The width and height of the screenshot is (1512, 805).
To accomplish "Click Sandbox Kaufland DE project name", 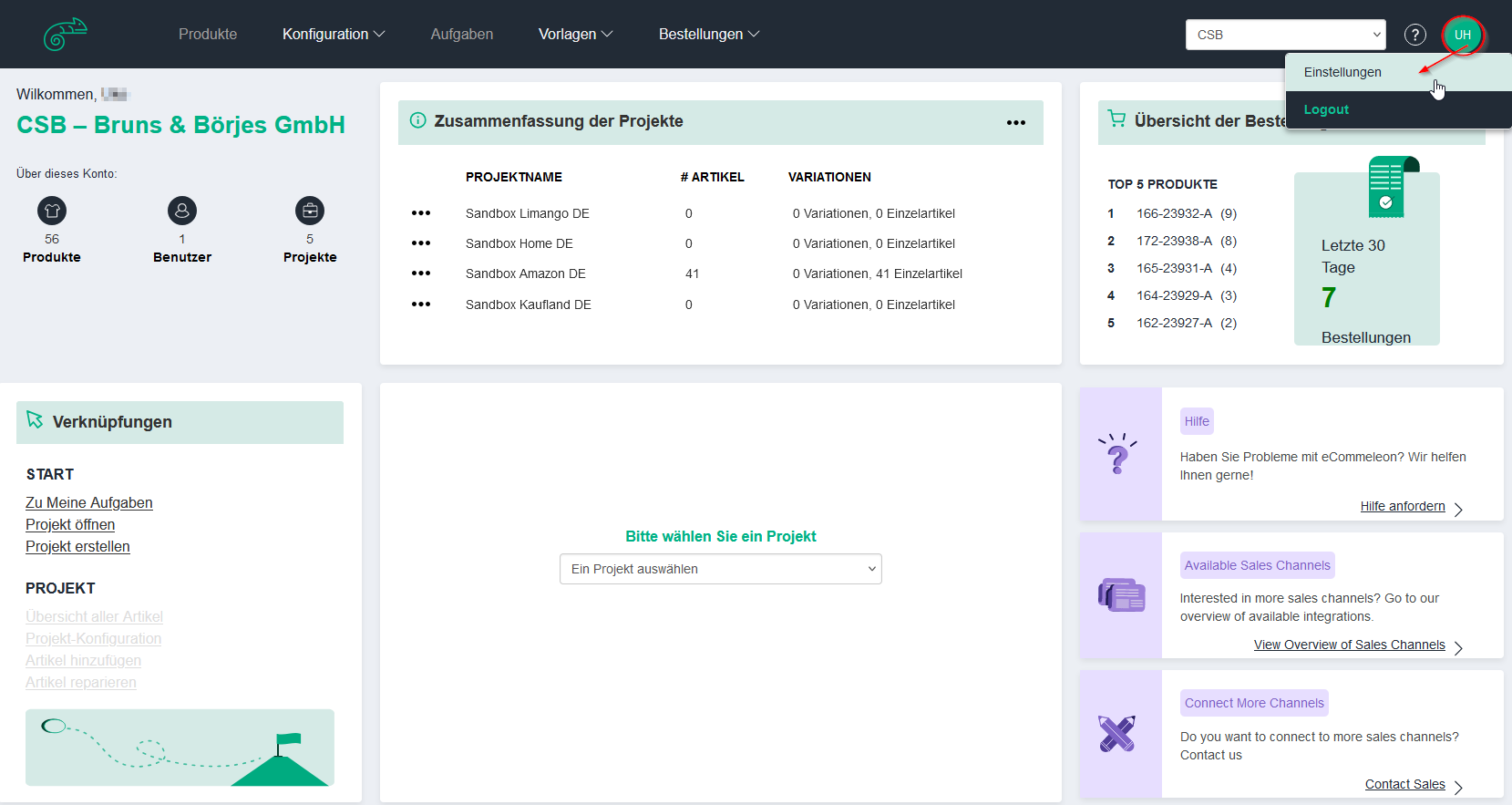I will click(x=529, y=304).
